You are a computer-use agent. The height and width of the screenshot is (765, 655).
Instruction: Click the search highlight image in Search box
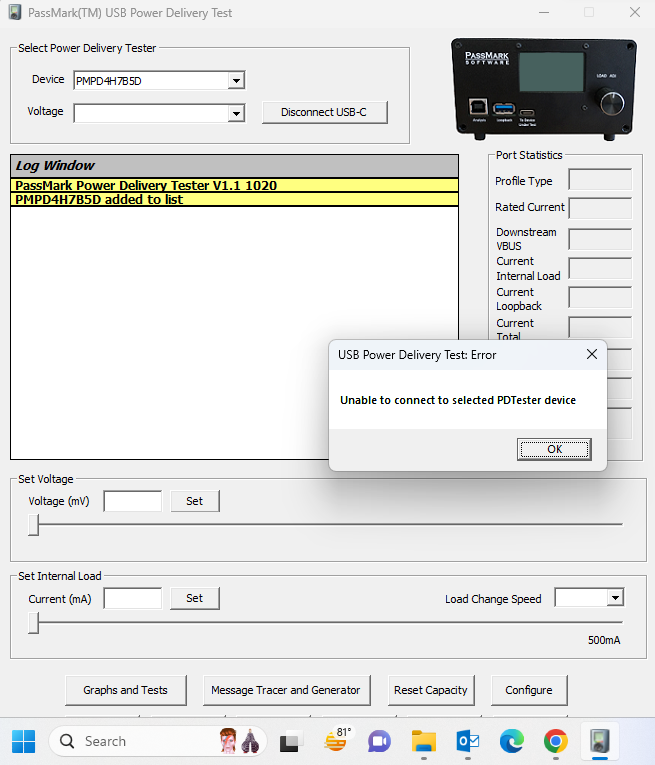239,741
